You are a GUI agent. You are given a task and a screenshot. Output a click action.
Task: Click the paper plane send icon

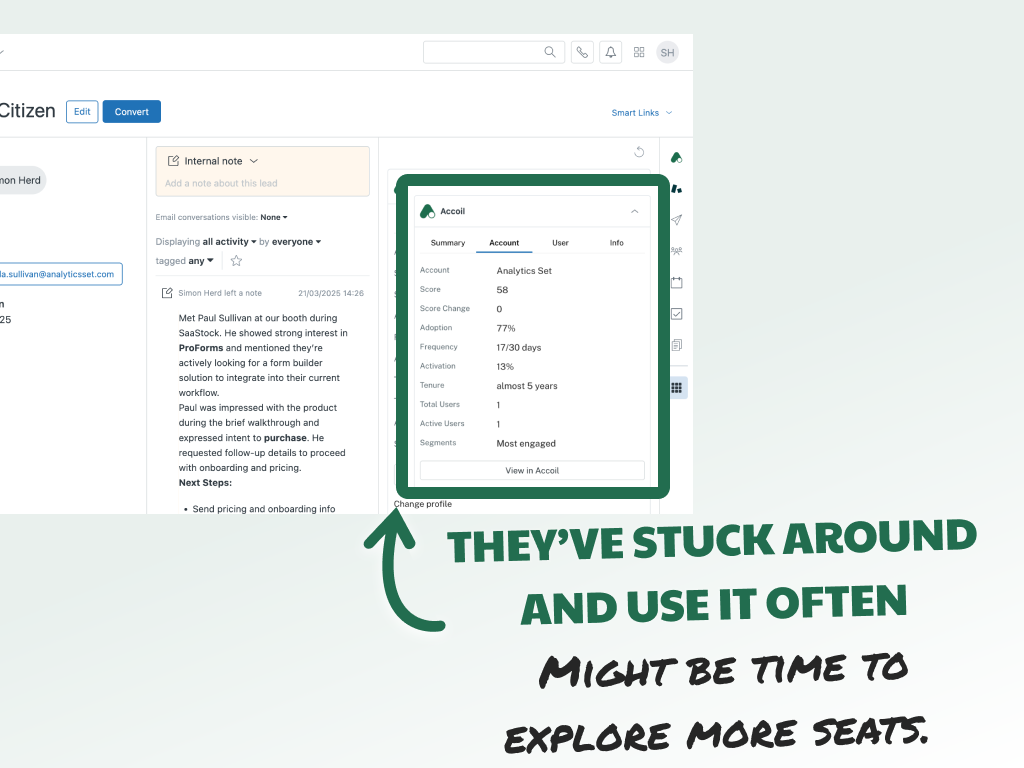tap(677, 220)
